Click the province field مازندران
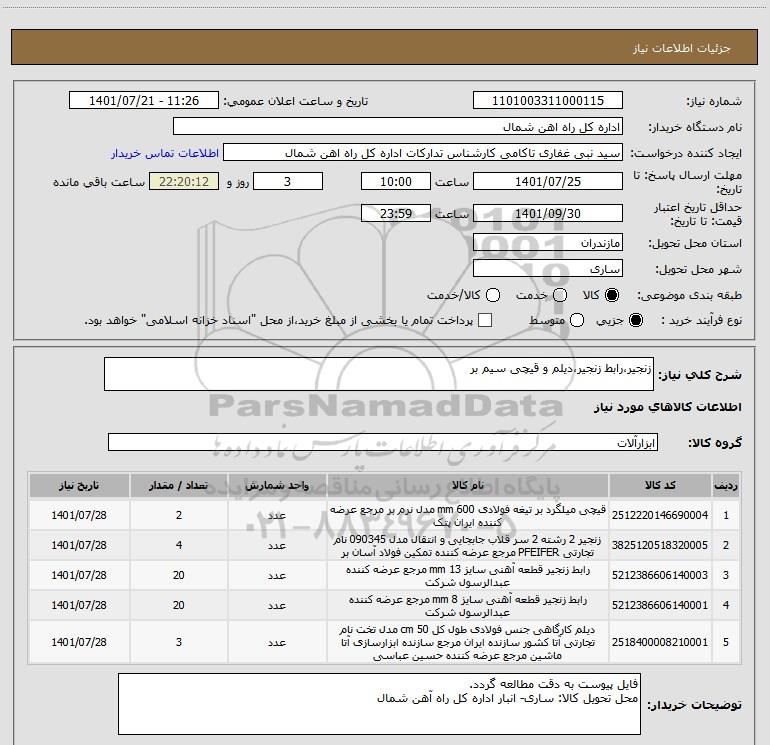Screen dimensions: 770x745 point(548,243)
